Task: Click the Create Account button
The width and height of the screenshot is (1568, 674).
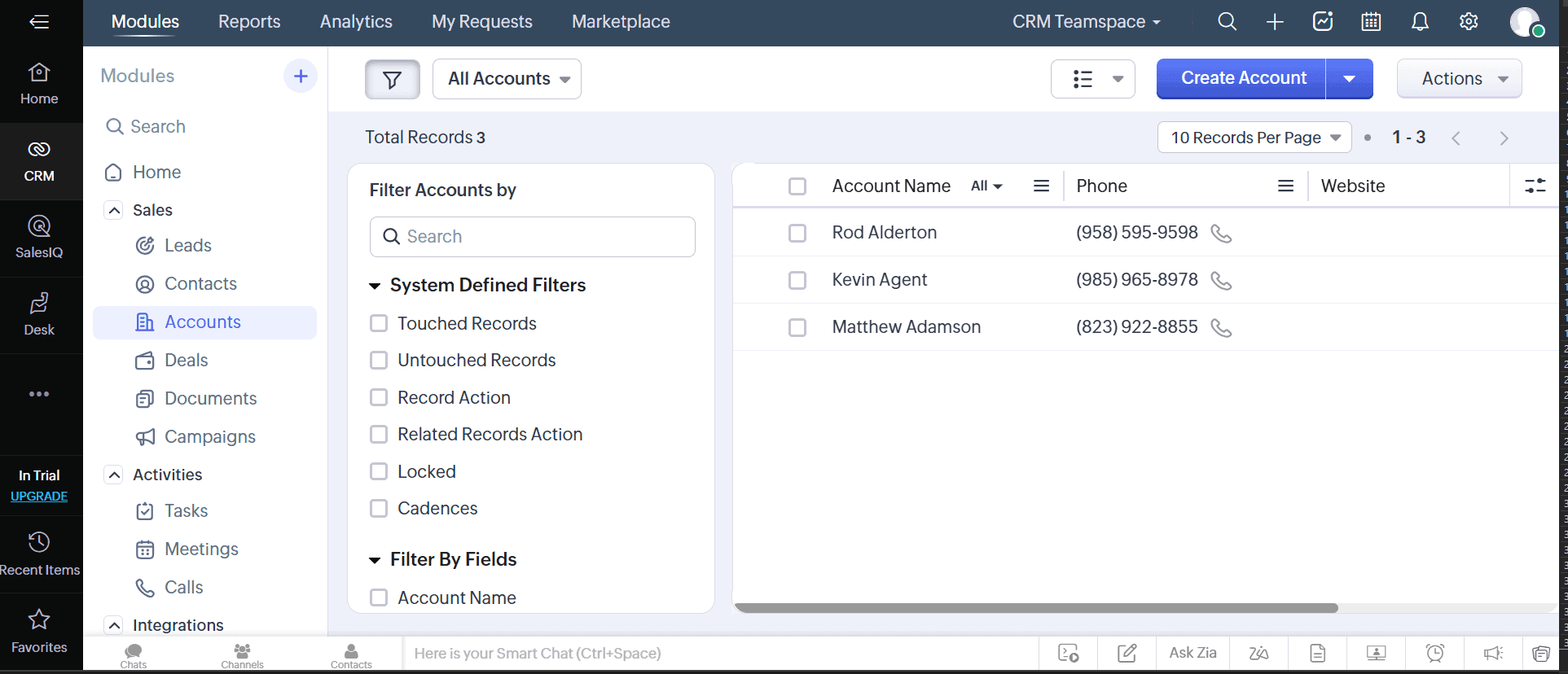Action: coord(1242,79)
